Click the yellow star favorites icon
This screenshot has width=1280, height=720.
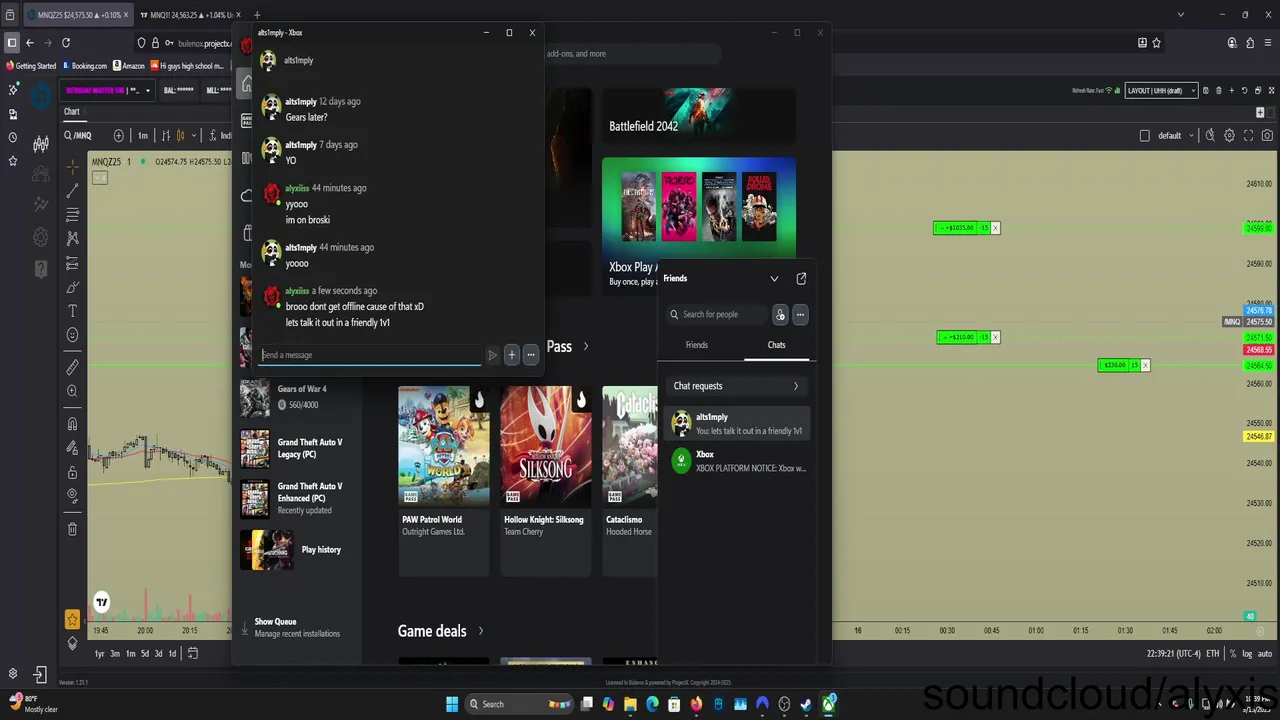[x=72, y=620]
